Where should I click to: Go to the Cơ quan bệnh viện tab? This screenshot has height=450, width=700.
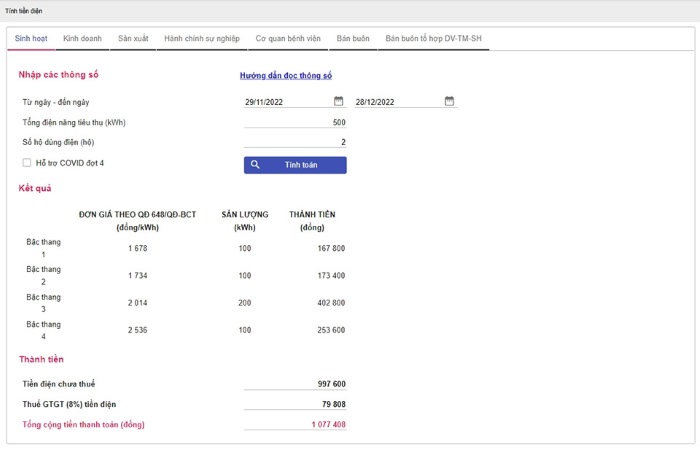(288, 38)
